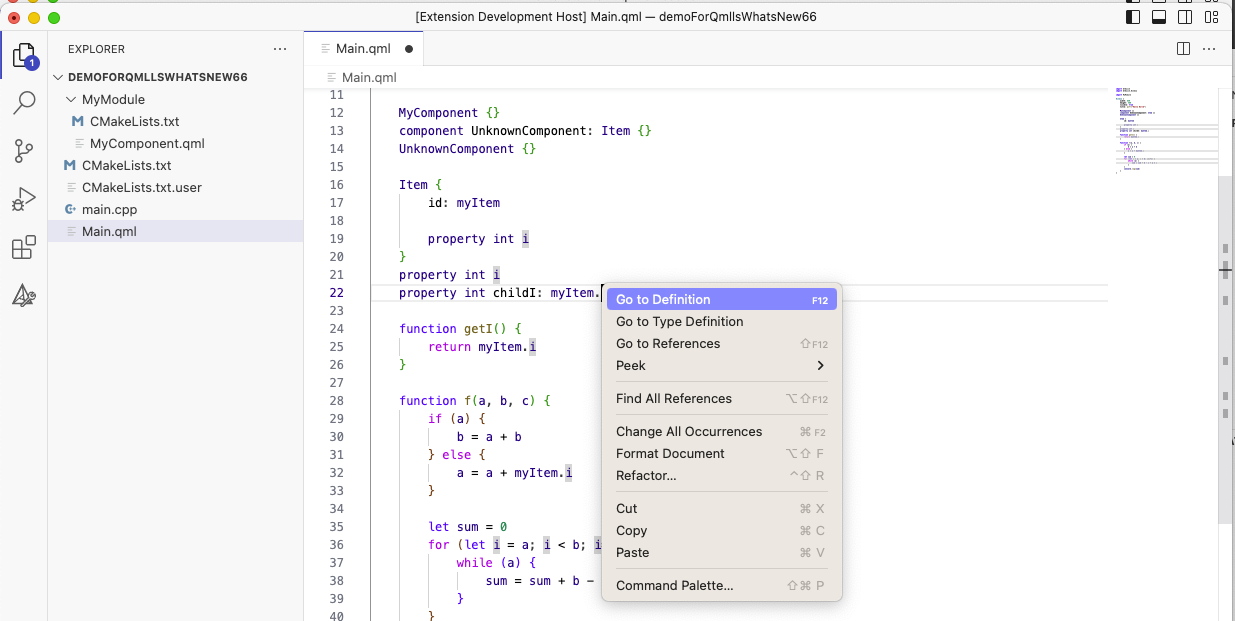Toggle the primary side bar visibility
Image resolution: width=1235 pixels, height=621 pixels.
[x=1134, y=16]
